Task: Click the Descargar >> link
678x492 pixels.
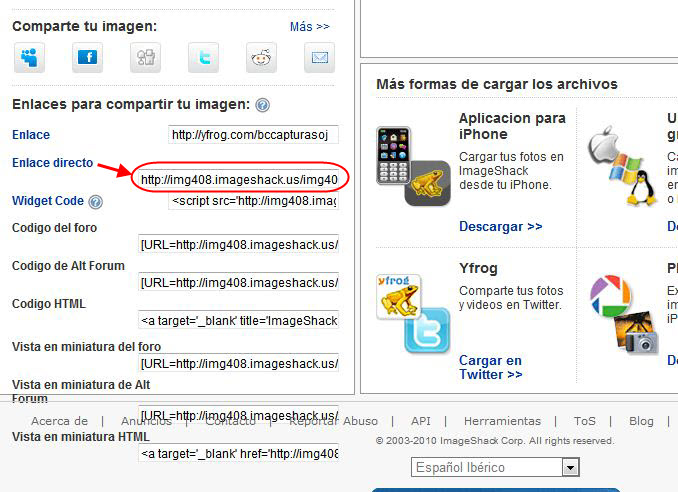Action: point(500,227)
